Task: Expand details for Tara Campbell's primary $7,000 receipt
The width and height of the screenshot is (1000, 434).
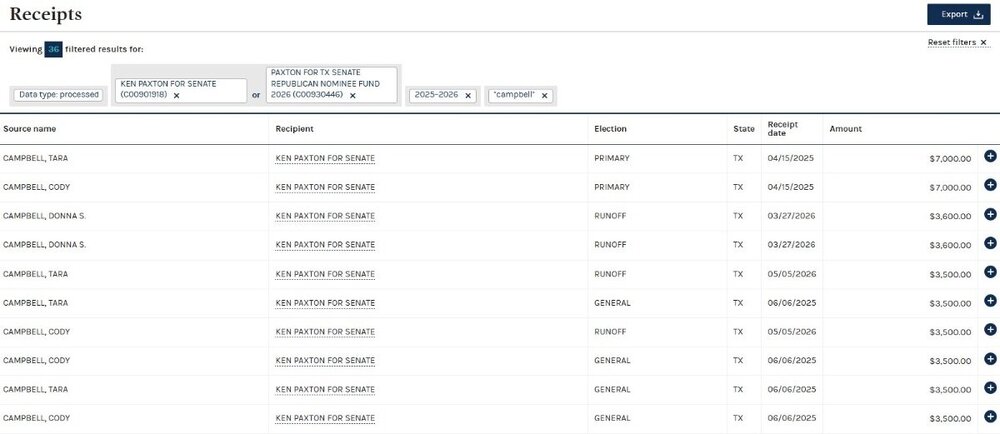Action: point(990,156)
